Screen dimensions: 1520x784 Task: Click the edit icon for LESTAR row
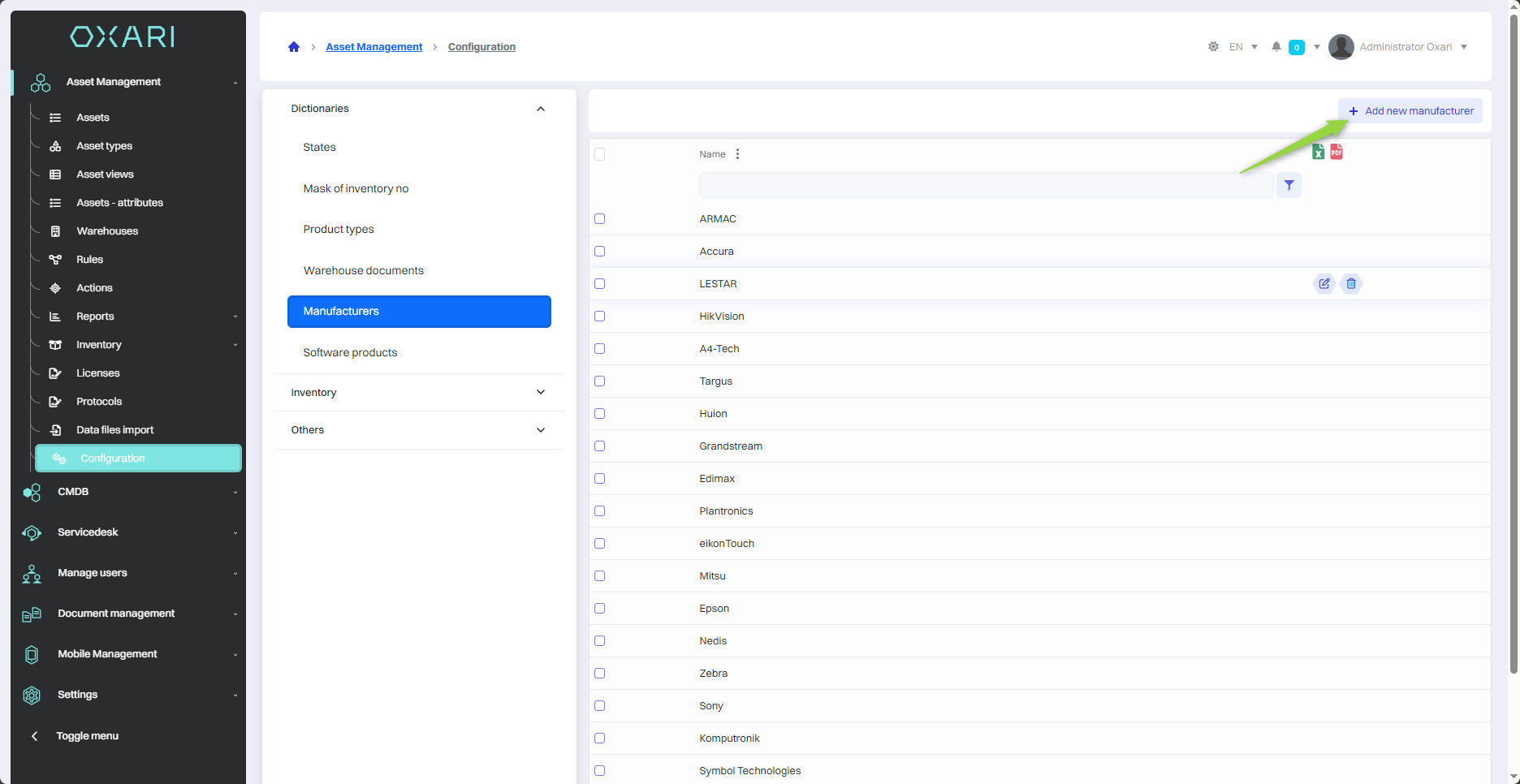coord(1324,283)
